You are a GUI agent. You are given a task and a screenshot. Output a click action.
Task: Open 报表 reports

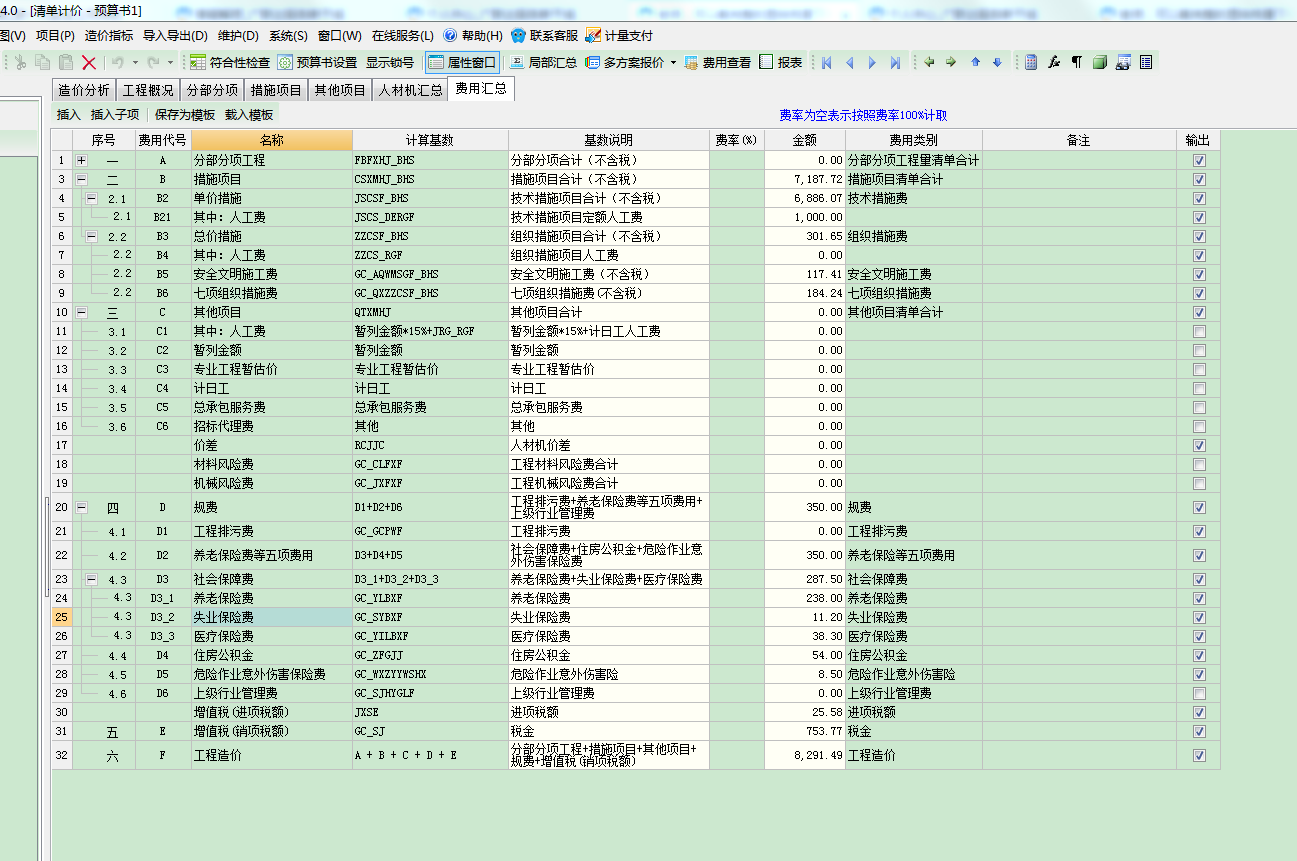tap(780, 62)
